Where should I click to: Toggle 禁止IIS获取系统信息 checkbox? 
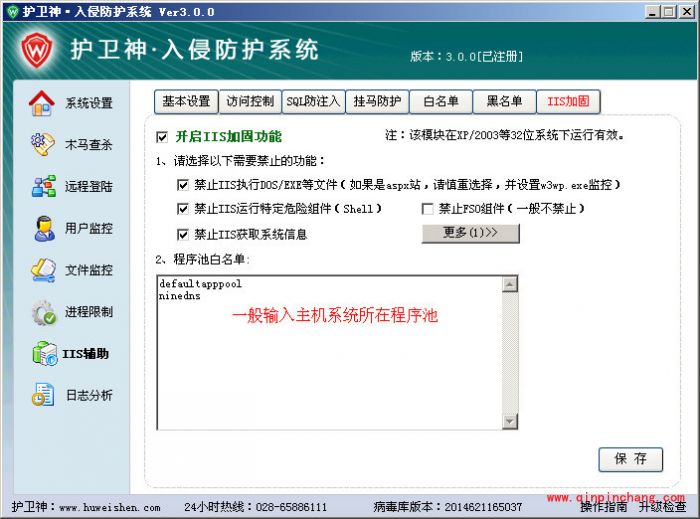183,234
